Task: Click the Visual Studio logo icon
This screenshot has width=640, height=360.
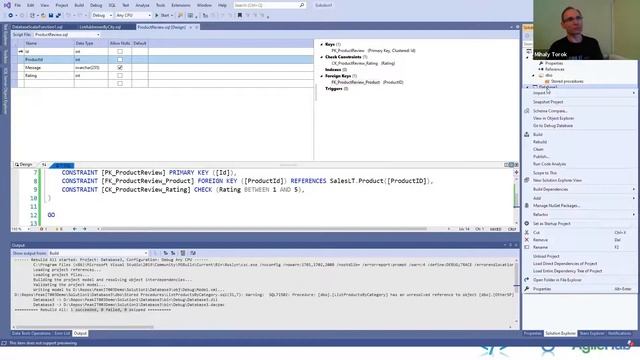Action: (7, 5)
